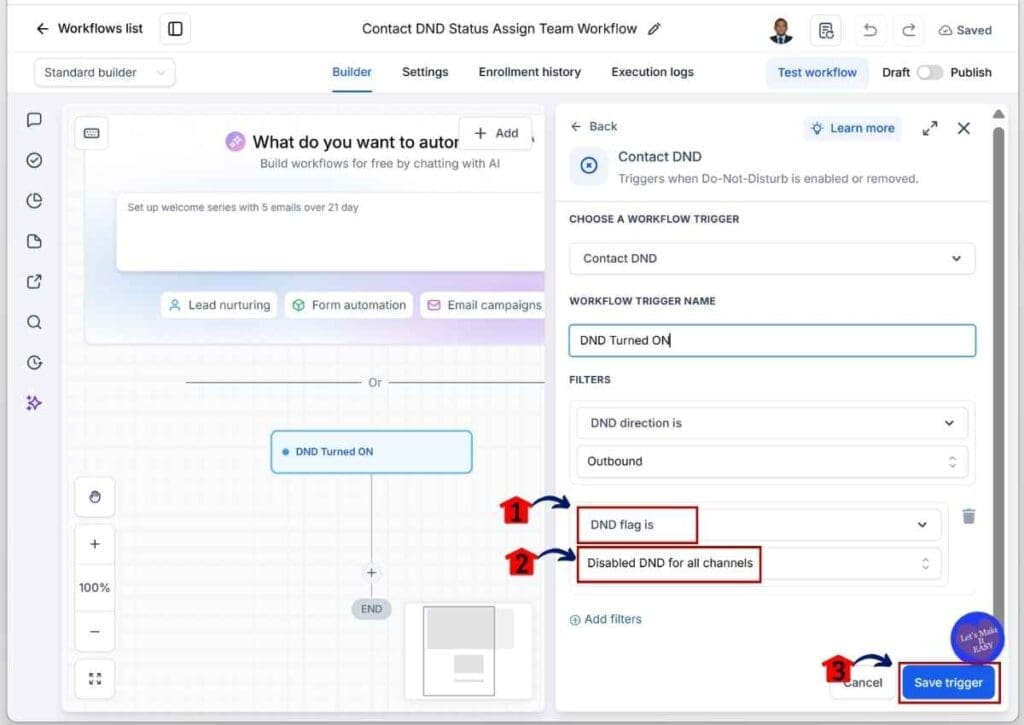Click Test workflow button
The height and width of the screenshot is (725, 1024).
[817, 72]
